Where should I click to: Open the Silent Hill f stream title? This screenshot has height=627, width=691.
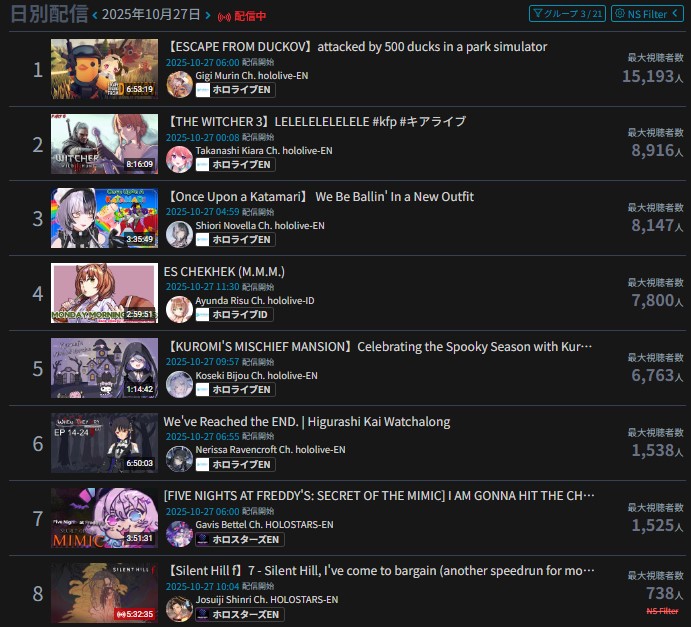379,571
